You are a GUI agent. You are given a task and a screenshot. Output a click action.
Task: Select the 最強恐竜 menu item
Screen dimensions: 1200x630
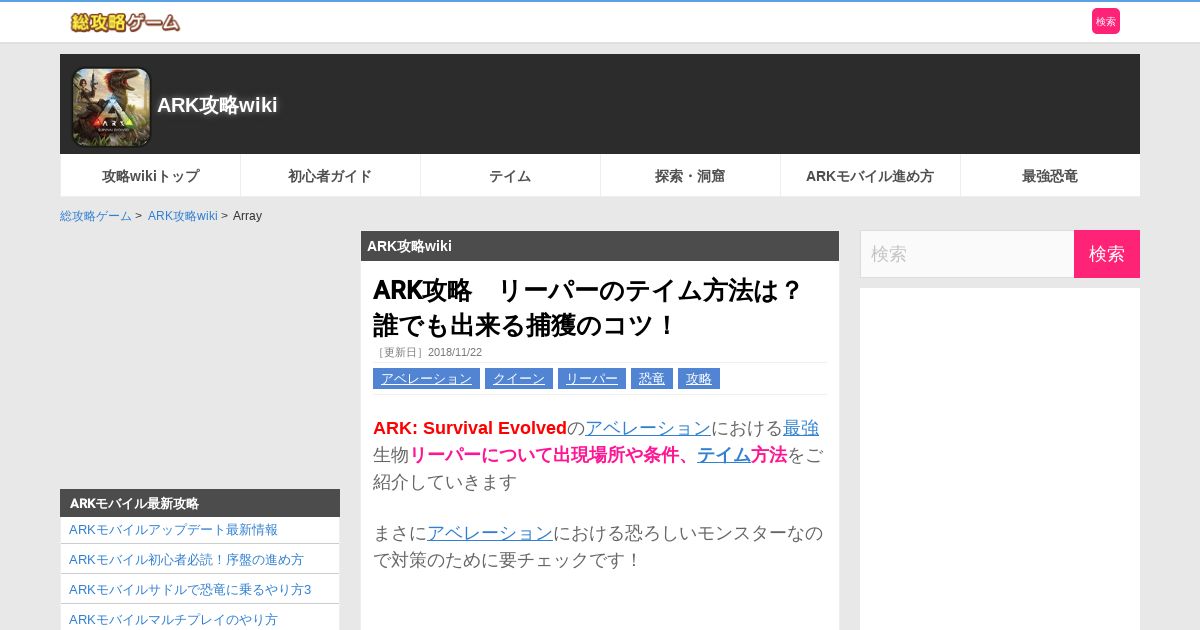tap(1050, 176)
